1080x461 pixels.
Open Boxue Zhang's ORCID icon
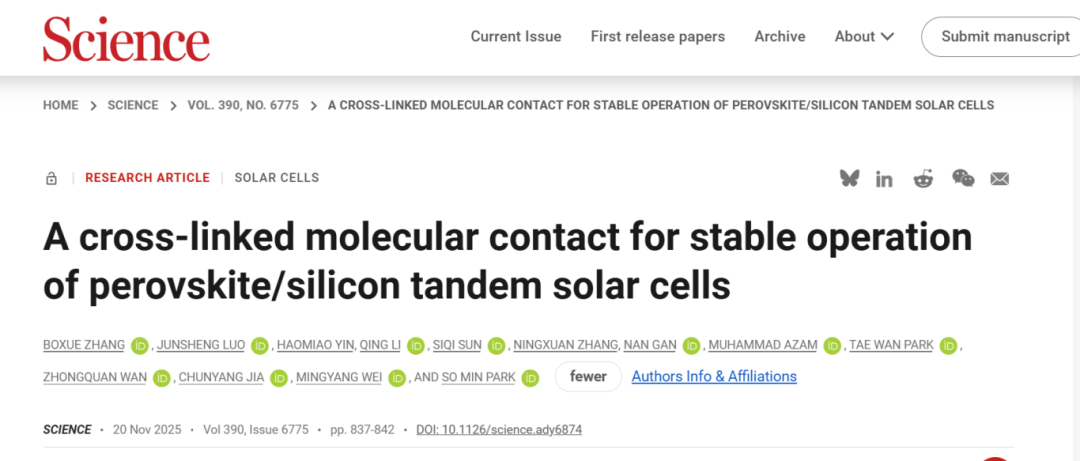tap(139, 346)
